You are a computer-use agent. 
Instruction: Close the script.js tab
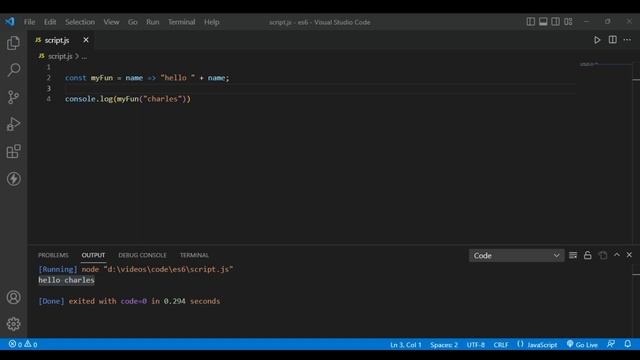pos(86,40)
